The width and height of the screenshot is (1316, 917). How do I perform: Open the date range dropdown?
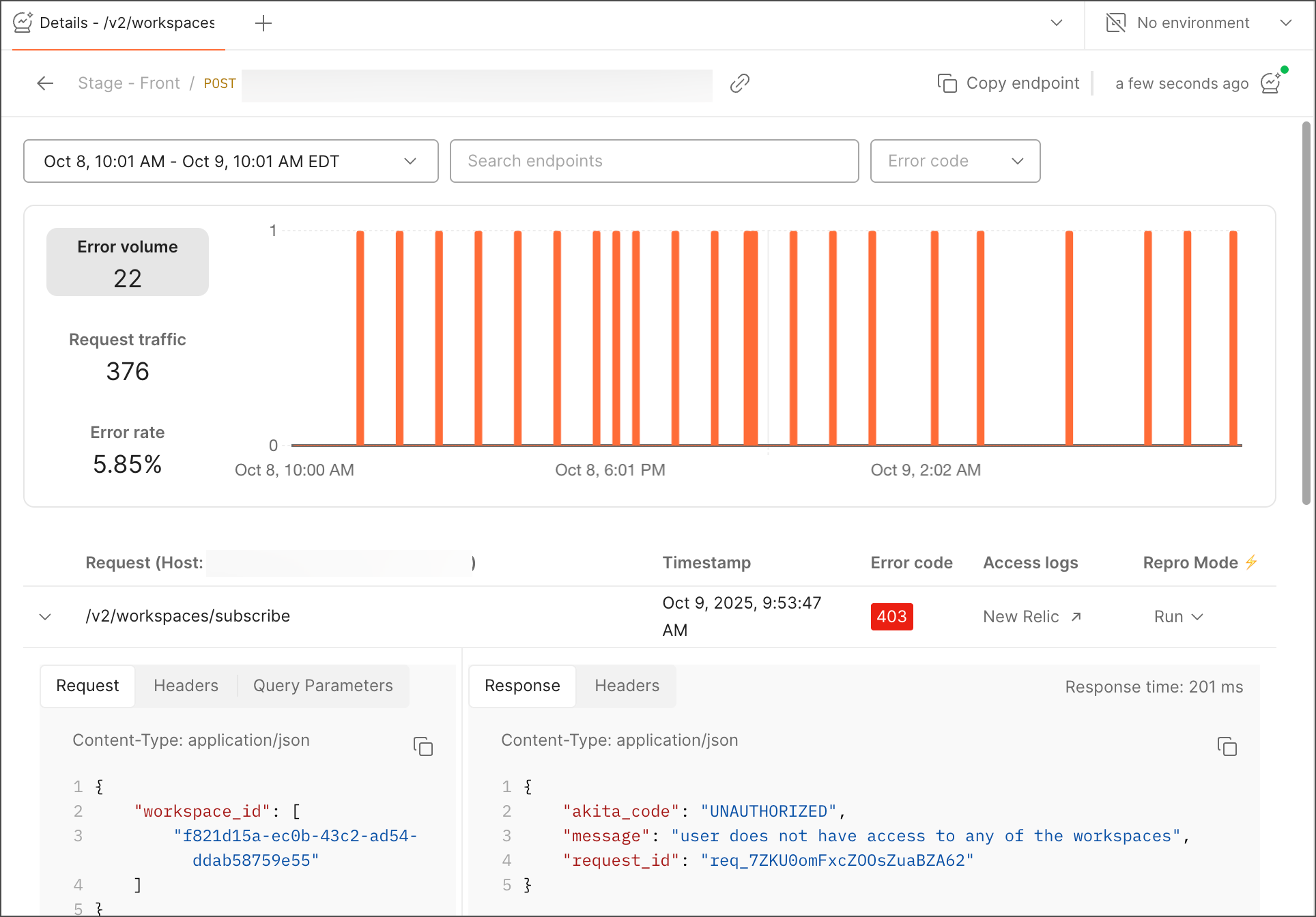231,161
